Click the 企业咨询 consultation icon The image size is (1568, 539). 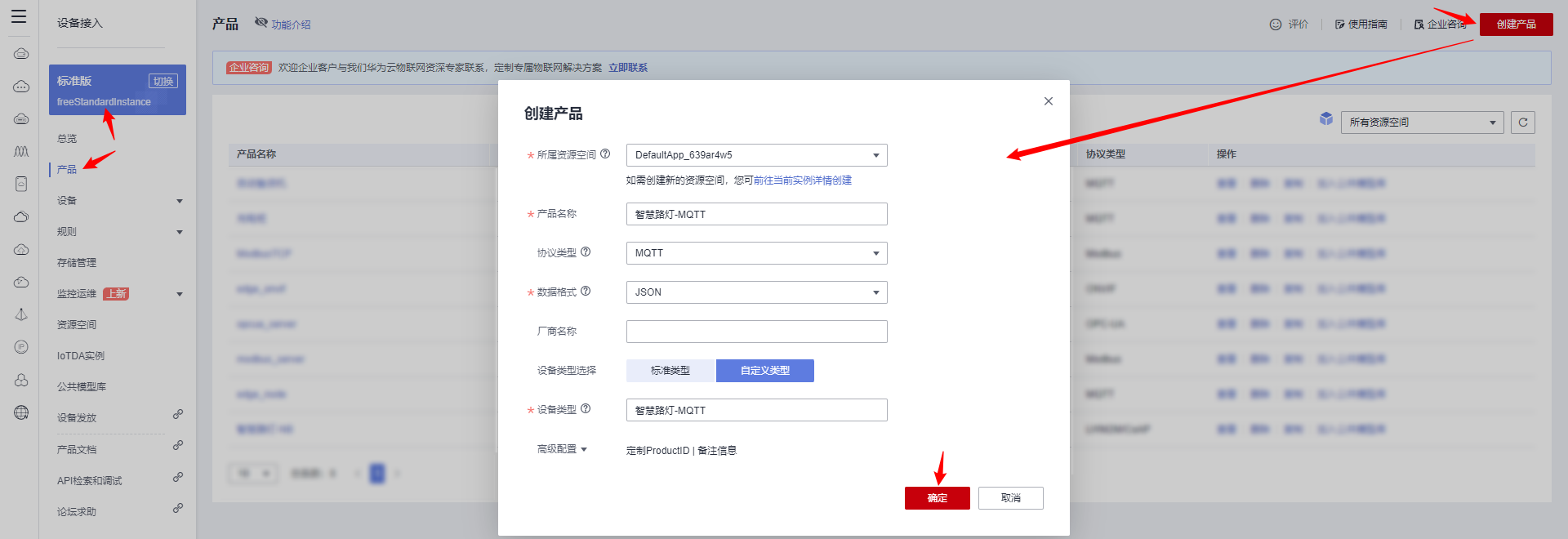(1419, 24)
